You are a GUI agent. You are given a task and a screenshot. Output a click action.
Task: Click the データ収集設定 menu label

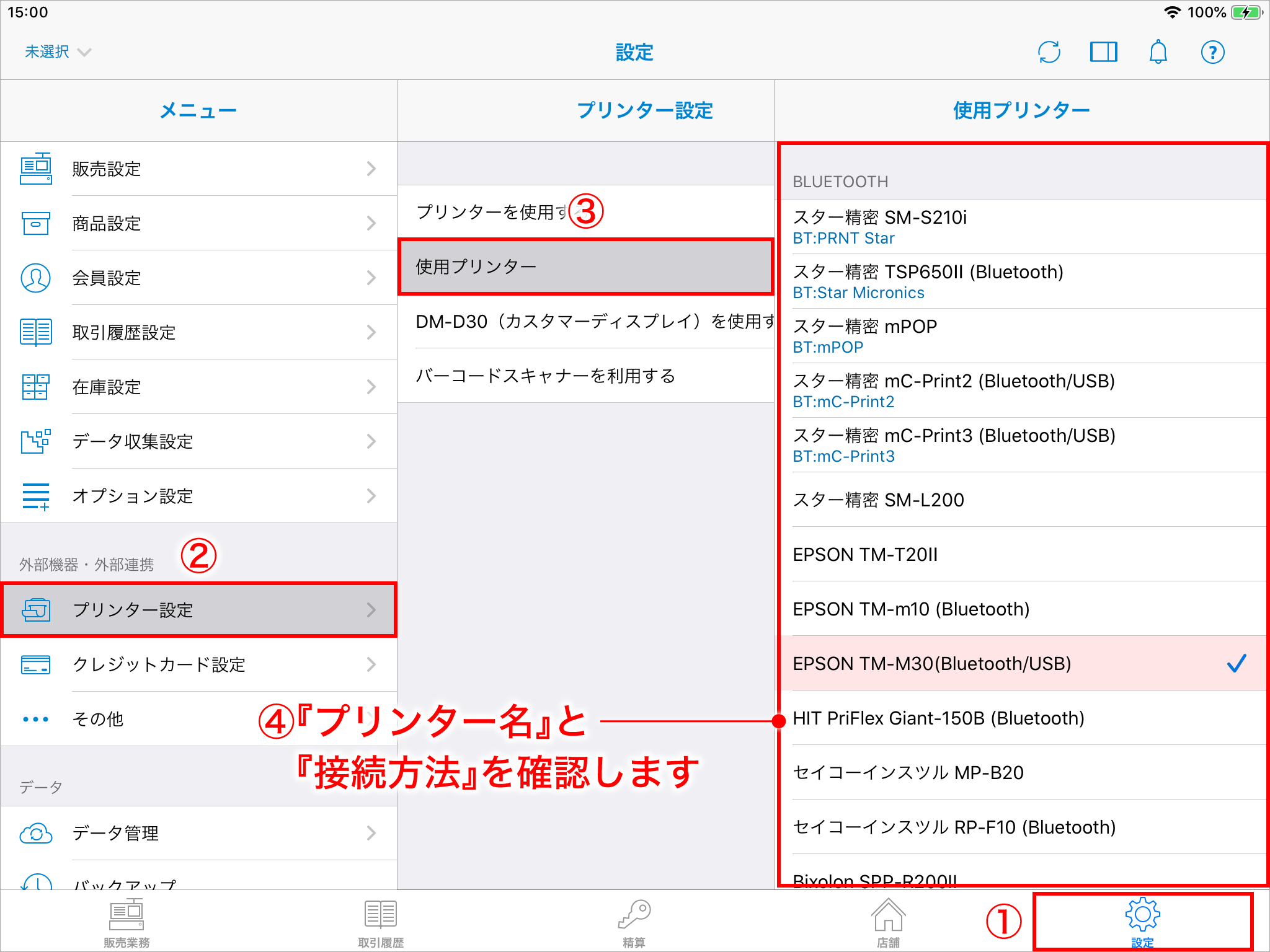133,441
